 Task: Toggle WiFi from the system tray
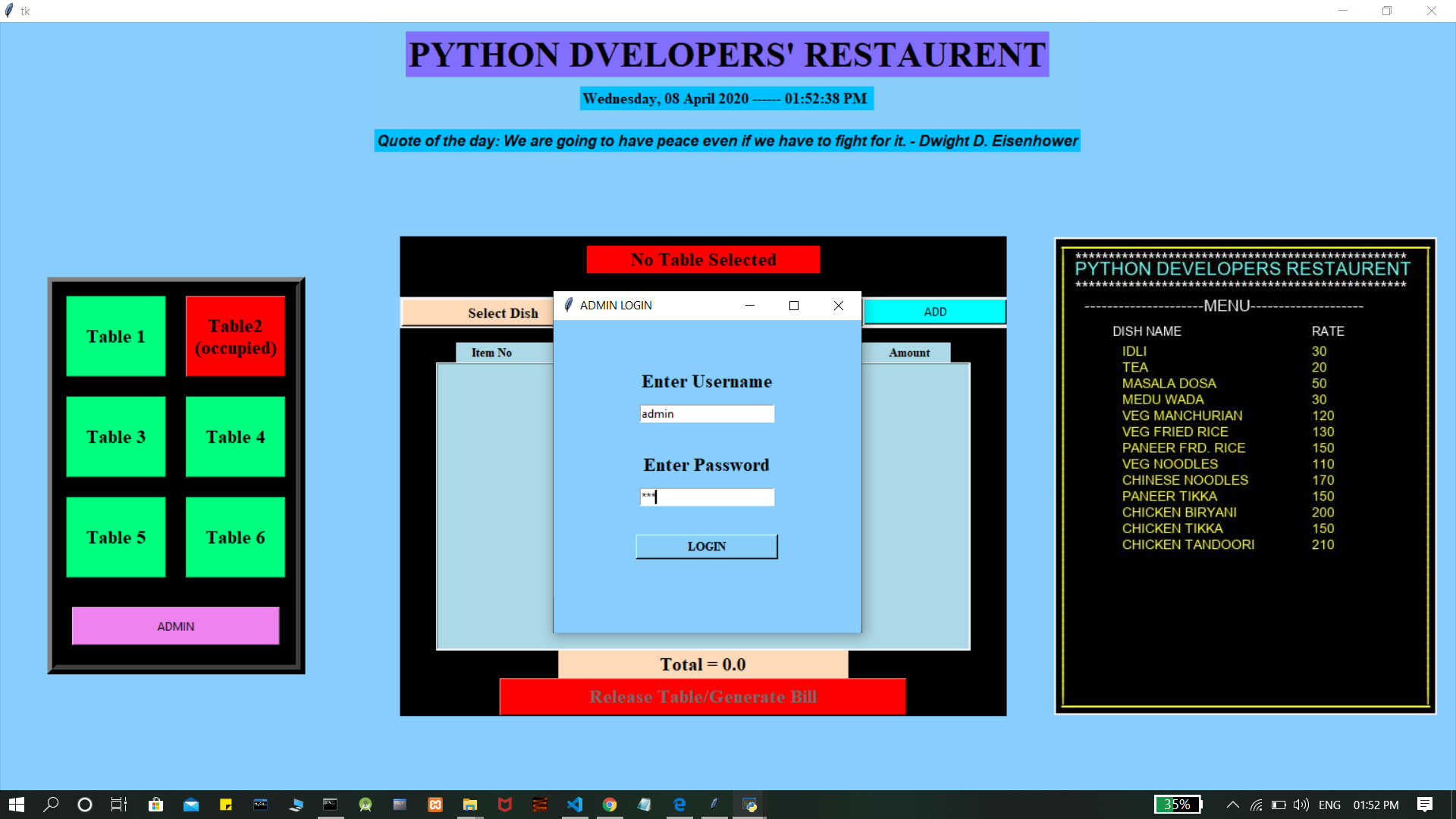point(1256,805)
